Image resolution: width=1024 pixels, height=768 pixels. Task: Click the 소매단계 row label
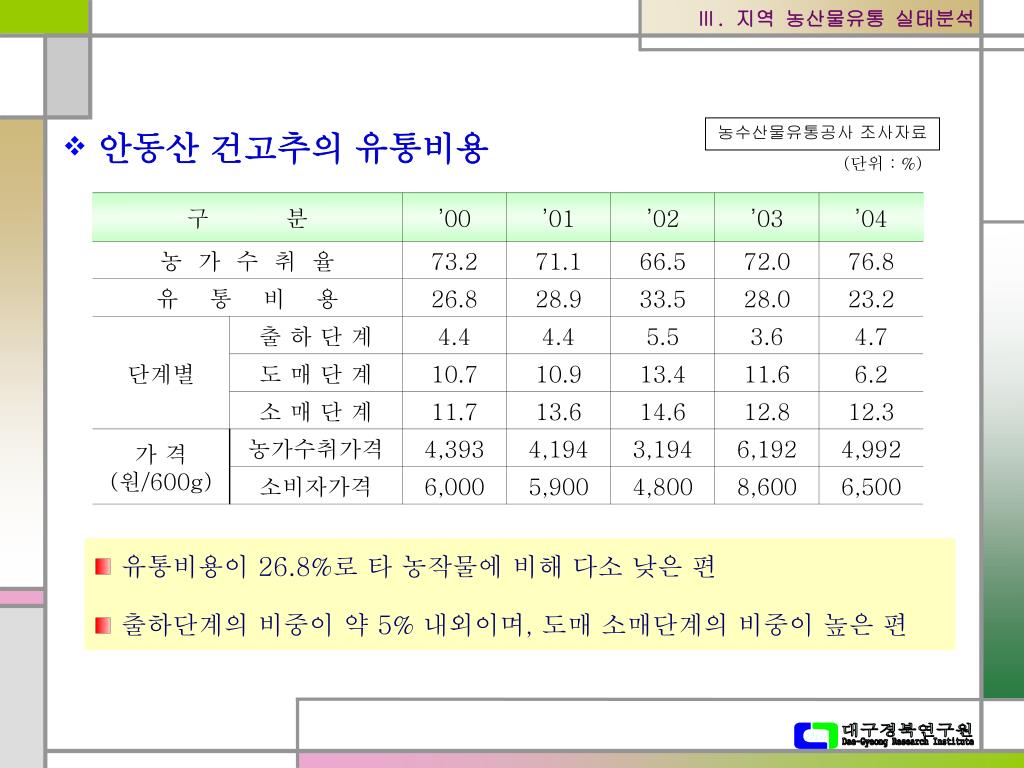click(x=316, y=411)
